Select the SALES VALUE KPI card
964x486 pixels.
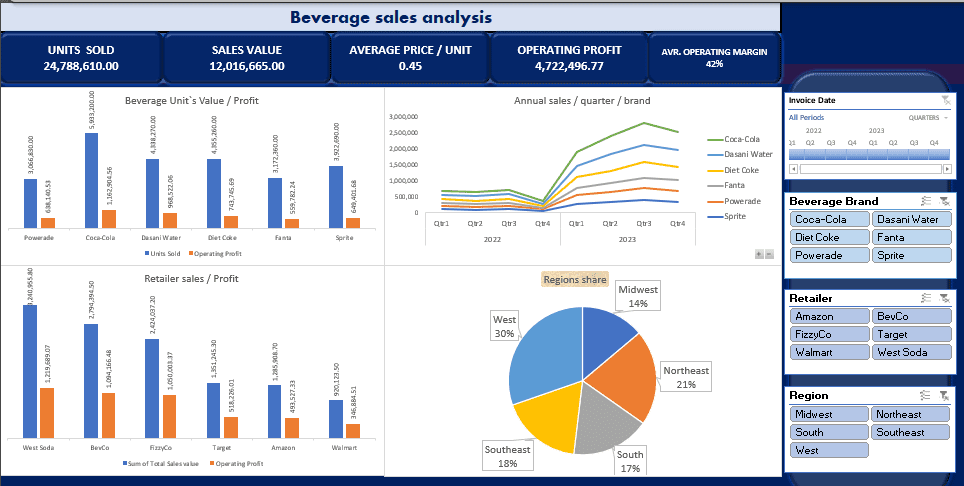tap(247, 58)
